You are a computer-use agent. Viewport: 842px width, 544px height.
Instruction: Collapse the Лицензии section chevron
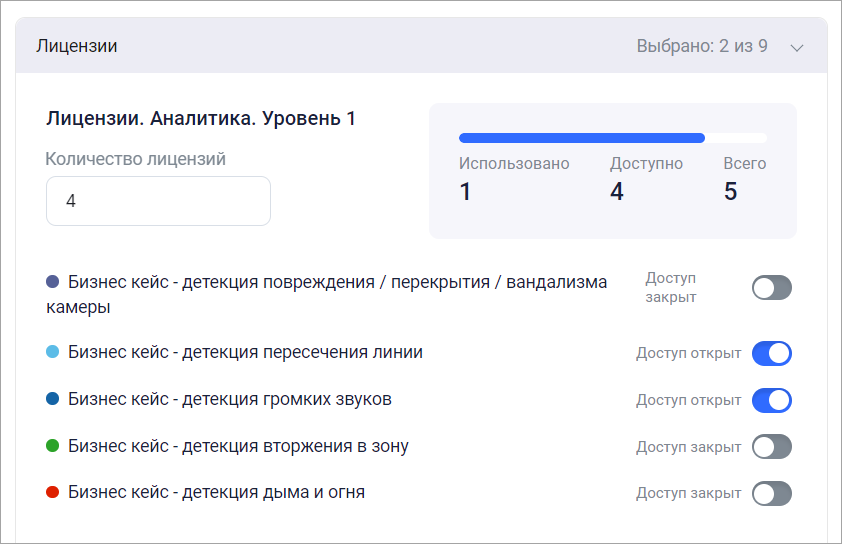(x=797, y=47)
